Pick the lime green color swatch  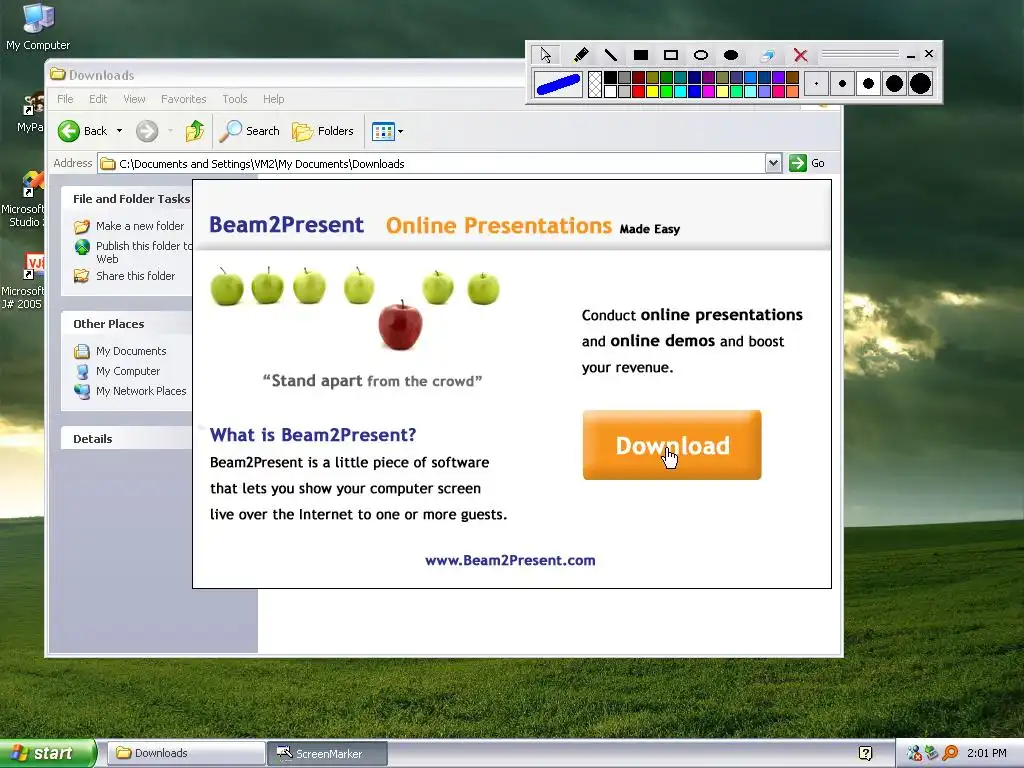[667, 91]
